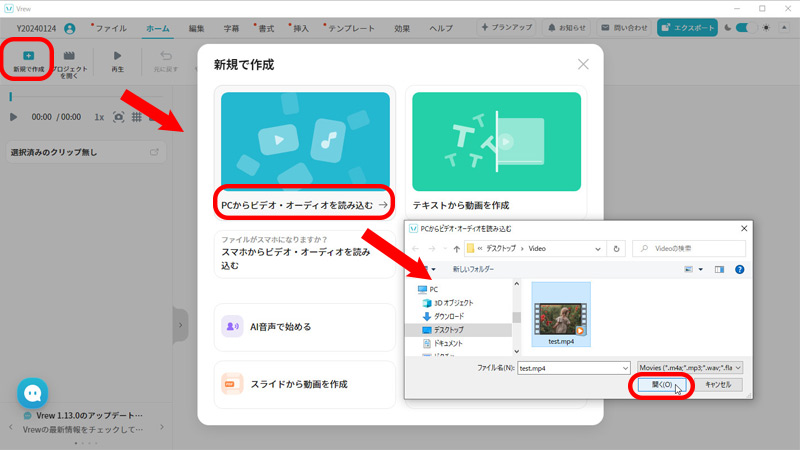Go up one folder level in file dialog
The width and height of the screenshot is (800, 450).
tap(456, 248)
